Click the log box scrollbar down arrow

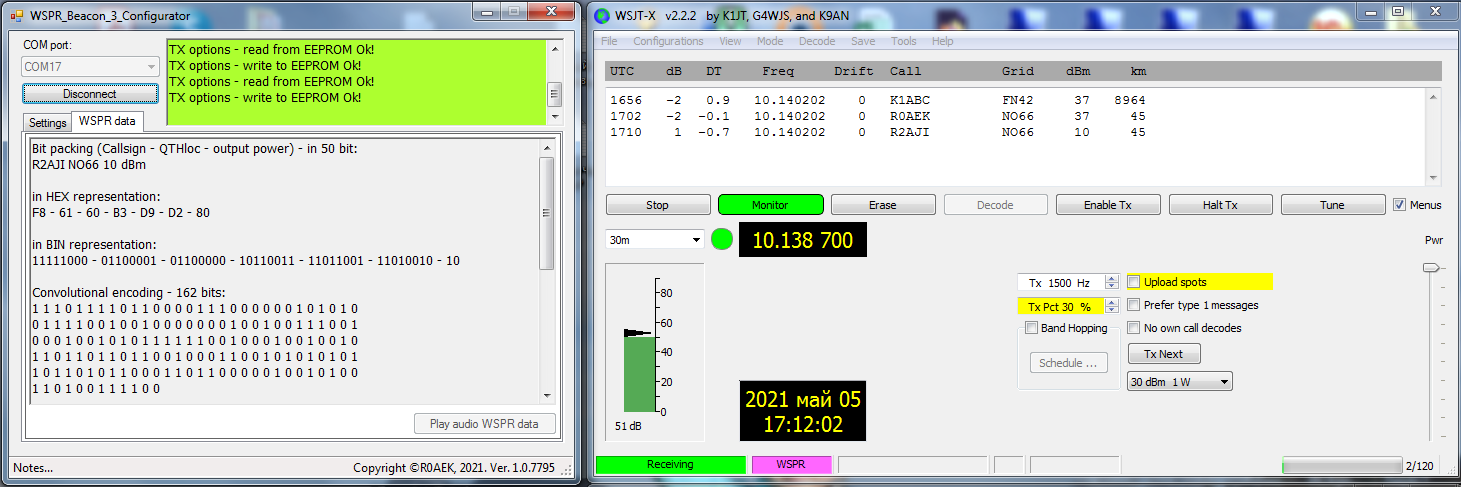coord(554,116)
